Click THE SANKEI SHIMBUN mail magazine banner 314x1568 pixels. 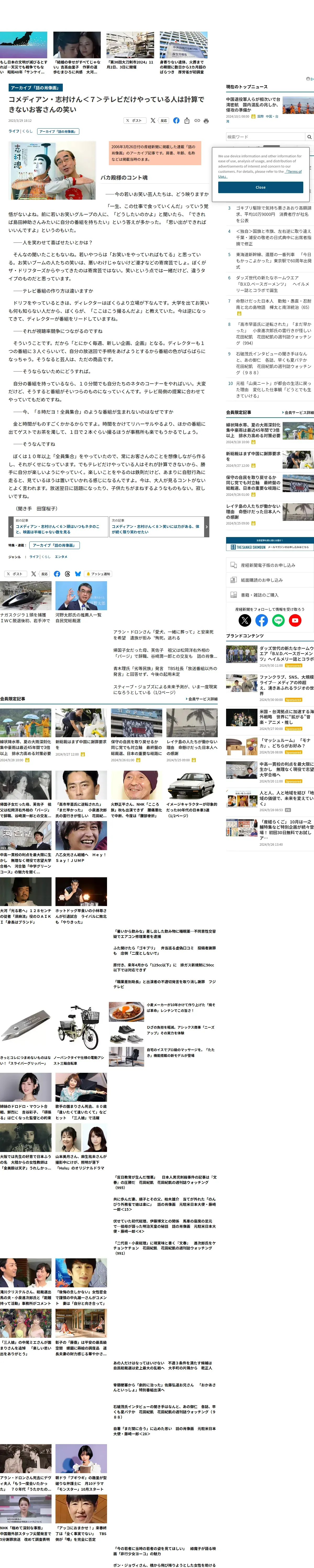point(270,544)
